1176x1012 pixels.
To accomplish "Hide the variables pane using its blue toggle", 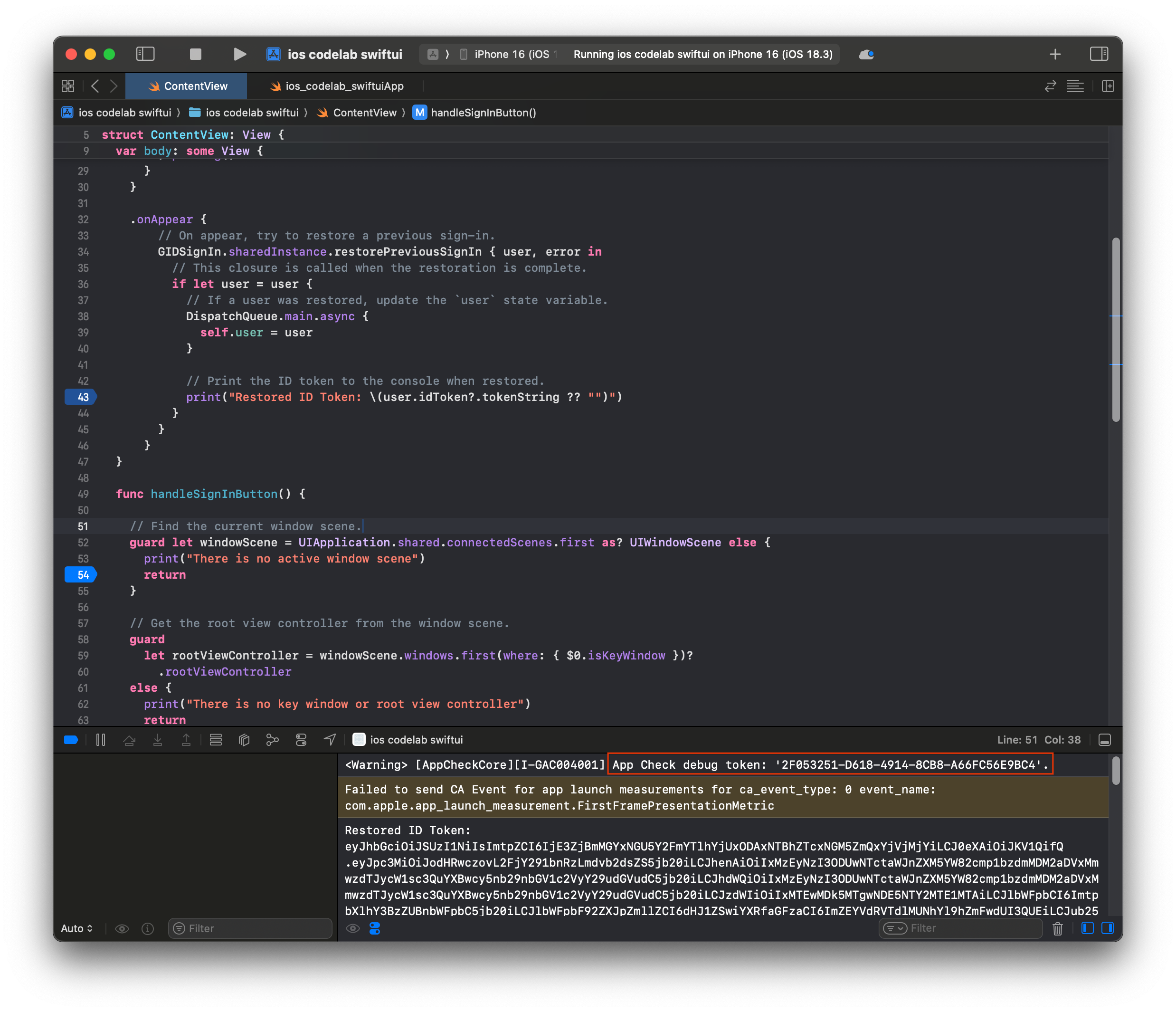I will (x=1088, y=928).
